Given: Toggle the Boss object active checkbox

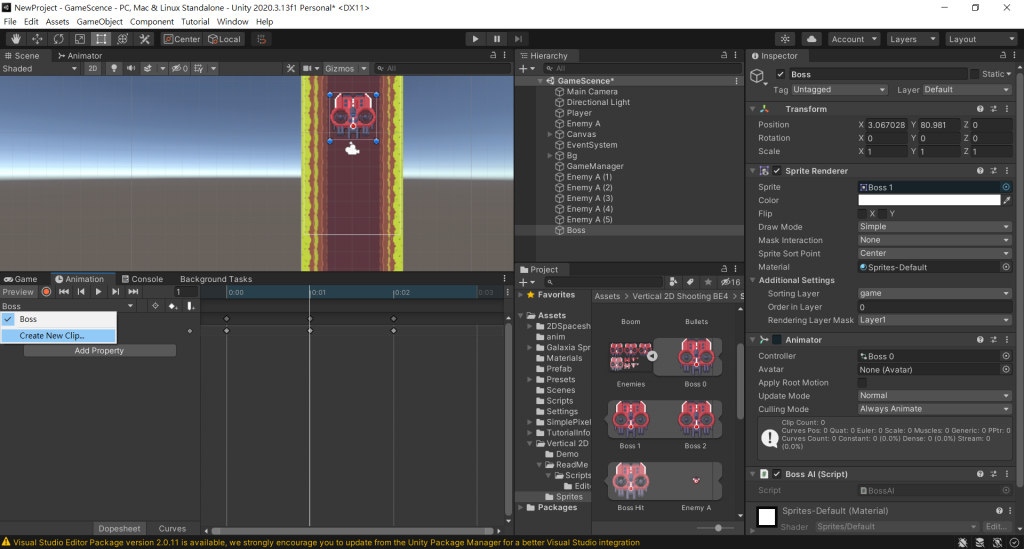Looking at the screenshot, I should [x=780, y=74].
